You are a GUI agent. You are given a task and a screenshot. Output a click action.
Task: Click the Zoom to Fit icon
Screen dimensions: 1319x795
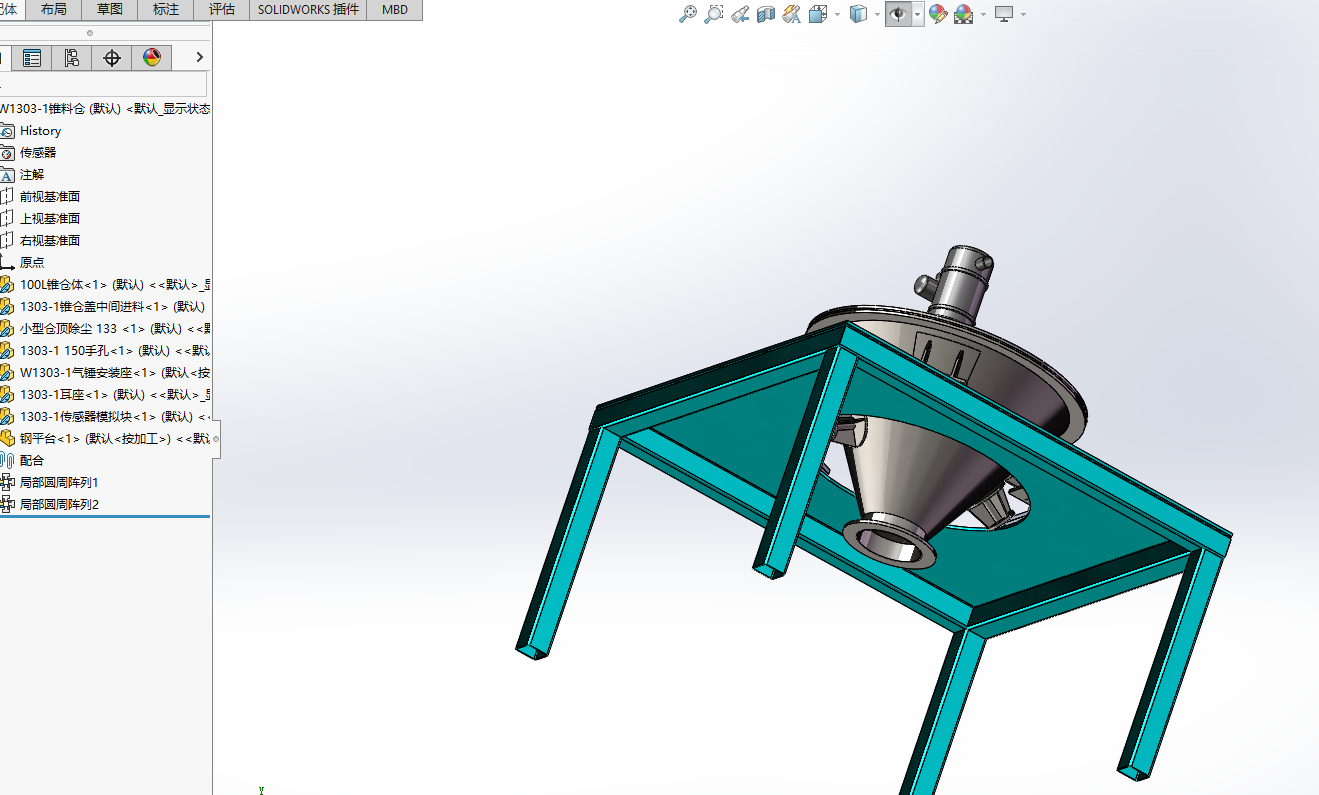[x=688, y=14]
